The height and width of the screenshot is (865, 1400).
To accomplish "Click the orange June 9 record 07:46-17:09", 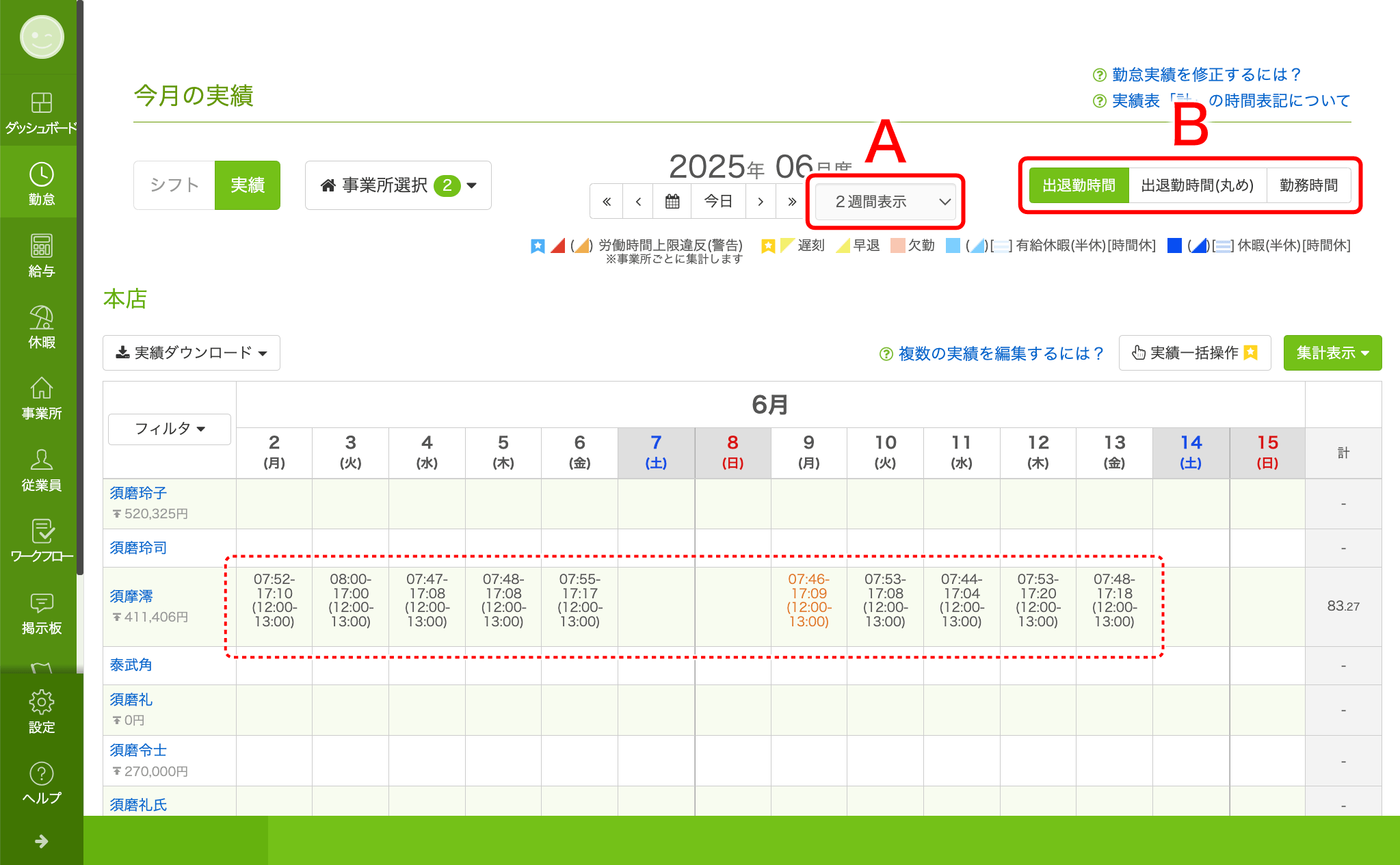I will pyautogui.click(x=809, y=600).
